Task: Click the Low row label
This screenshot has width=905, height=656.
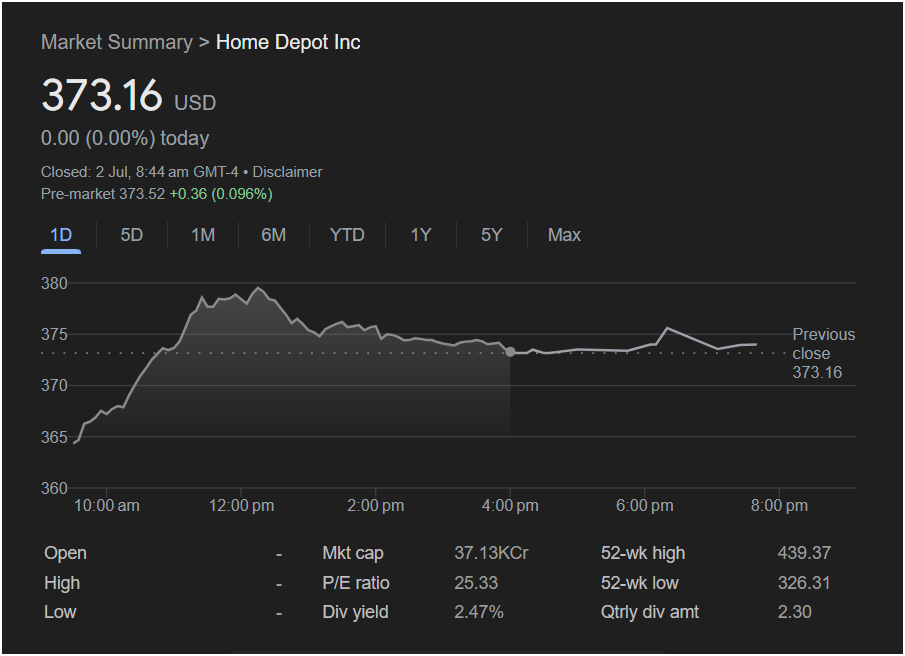Action: pos(60,612)
